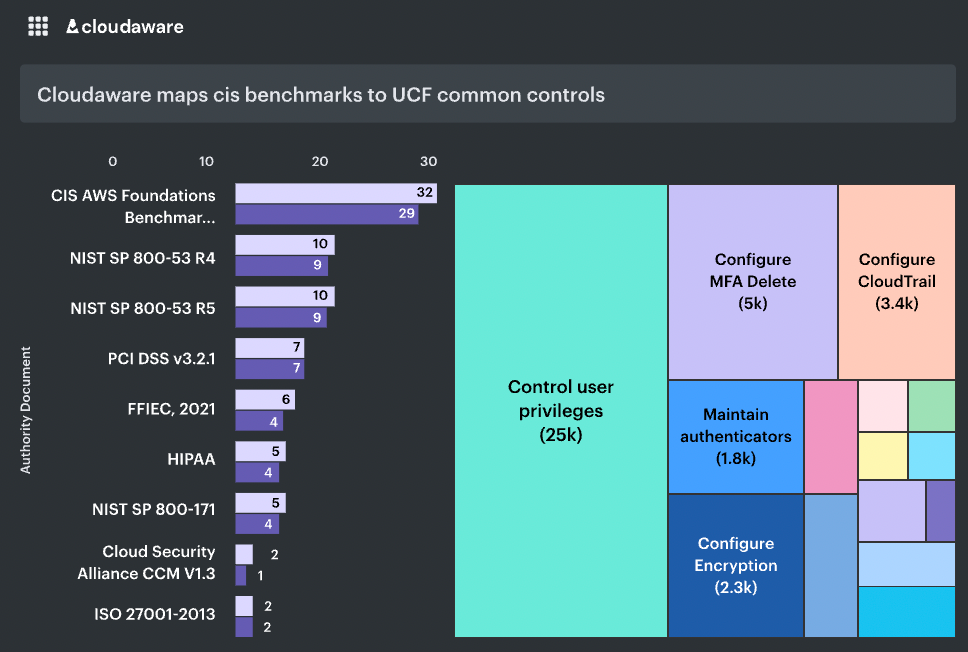Click the 'FFIEC, 2021' label
The image size is (968, 652).
click(x=172, y=409)
